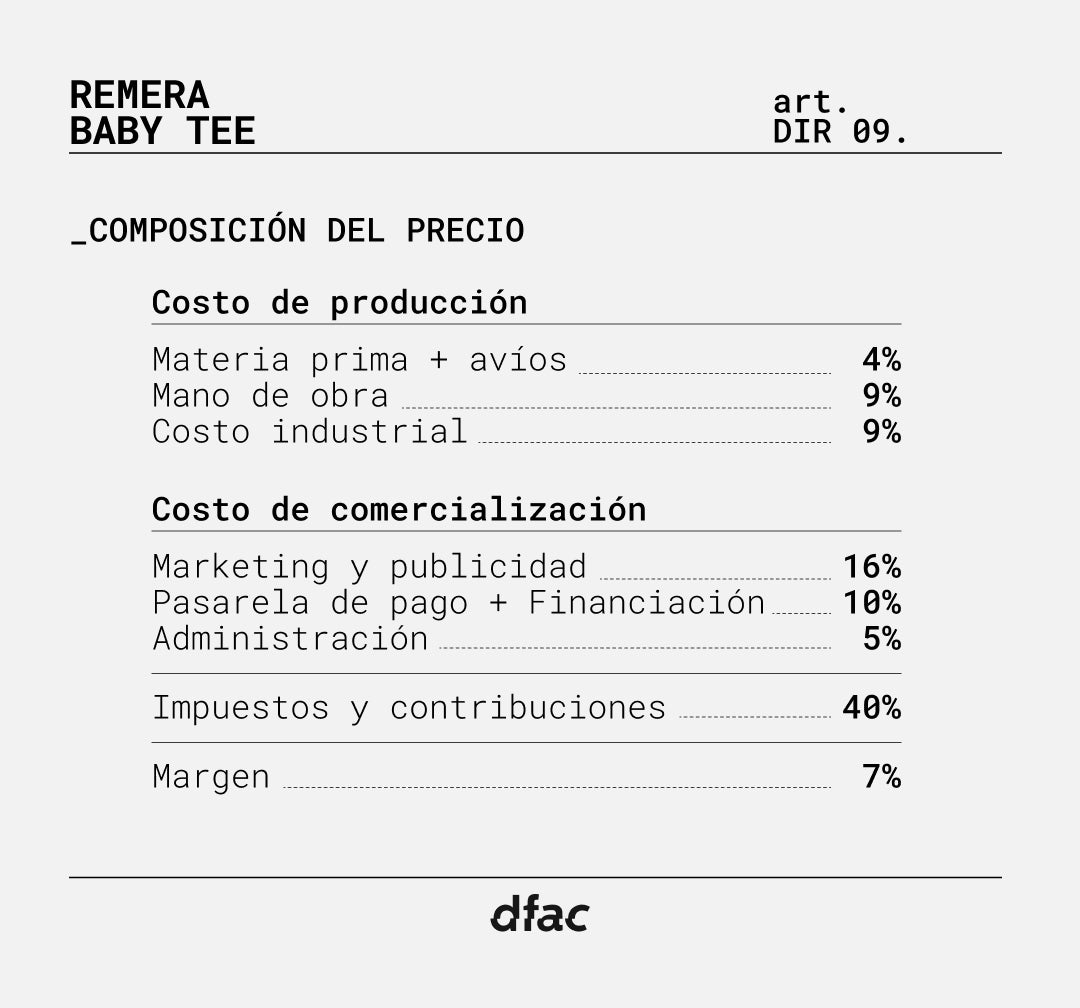Select the art. DIR 09. article code

pos(840,117)
